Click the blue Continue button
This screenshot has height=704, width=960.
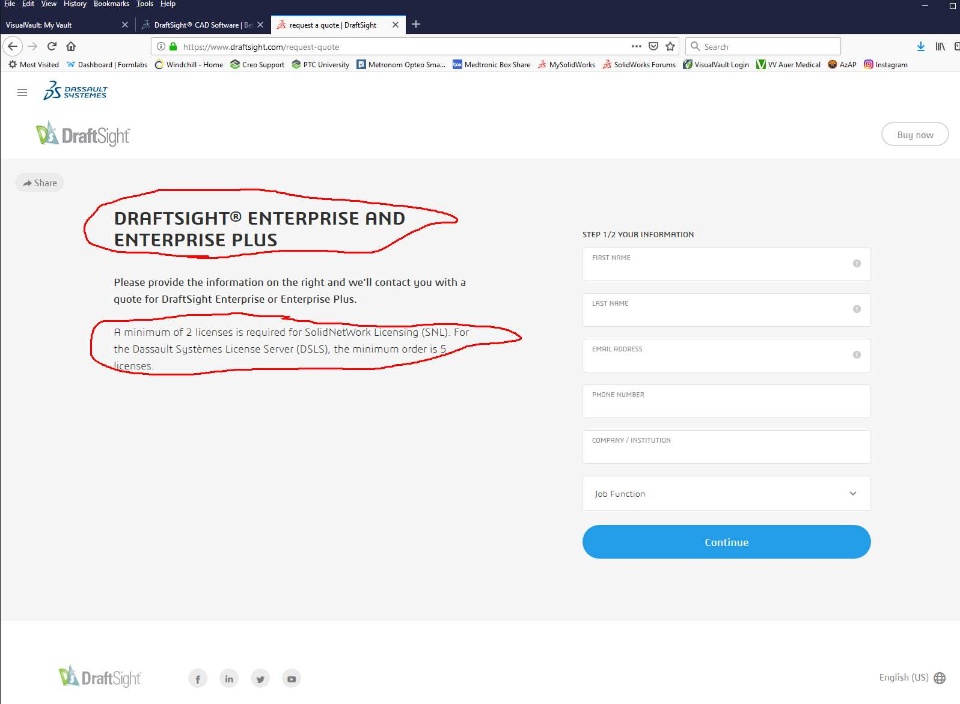(726, 542)
